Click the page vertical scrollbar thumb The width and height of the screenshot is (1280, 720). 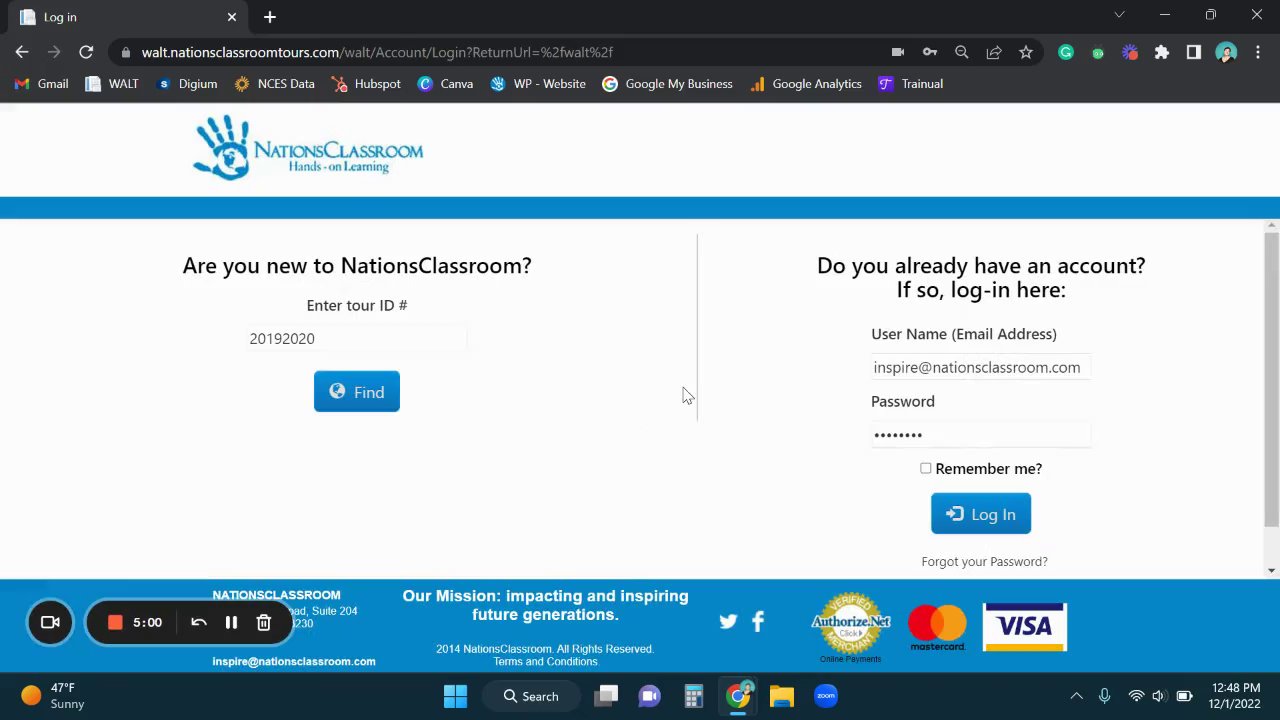click(x=1271, y=379)
